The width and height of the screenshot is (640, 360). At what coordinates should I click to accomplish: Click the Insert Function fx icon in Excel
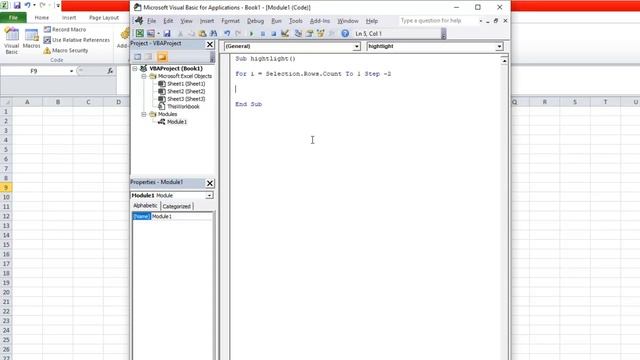coord(110,71)
